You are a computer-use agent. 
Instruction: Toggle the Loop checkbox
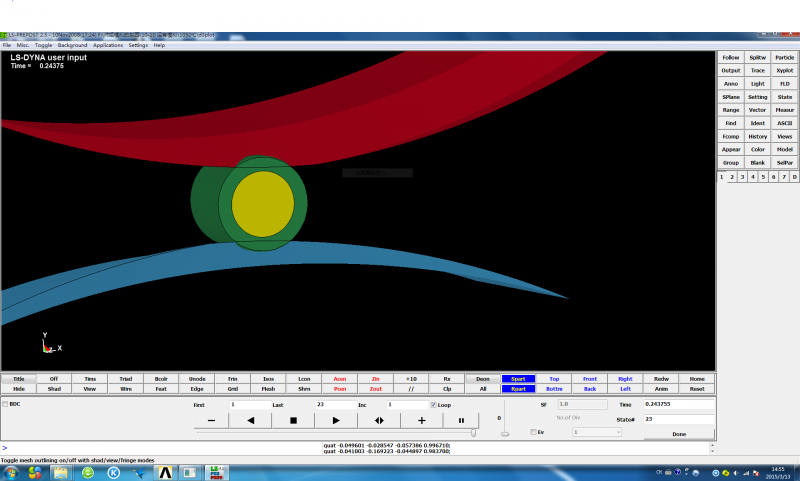[433, 405]
